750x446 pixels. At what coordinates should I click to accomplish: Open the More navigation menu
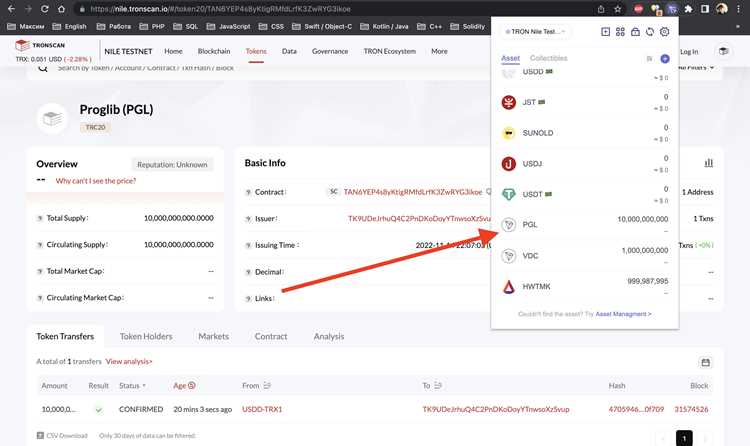pyautogui.click(x=439, y=51)
